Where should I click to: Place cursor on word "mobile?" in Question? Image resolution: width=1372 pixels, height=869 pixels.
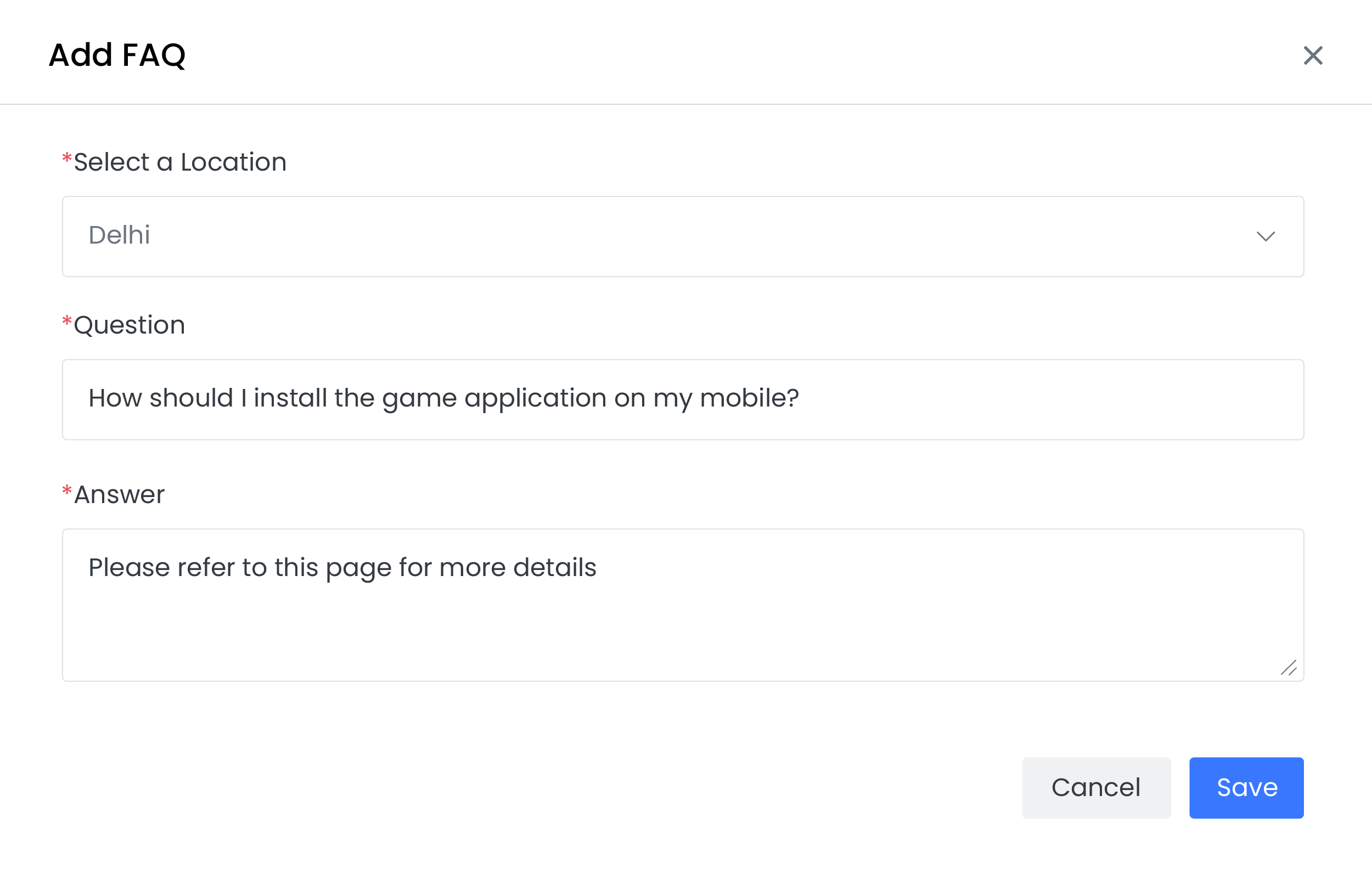749,398
